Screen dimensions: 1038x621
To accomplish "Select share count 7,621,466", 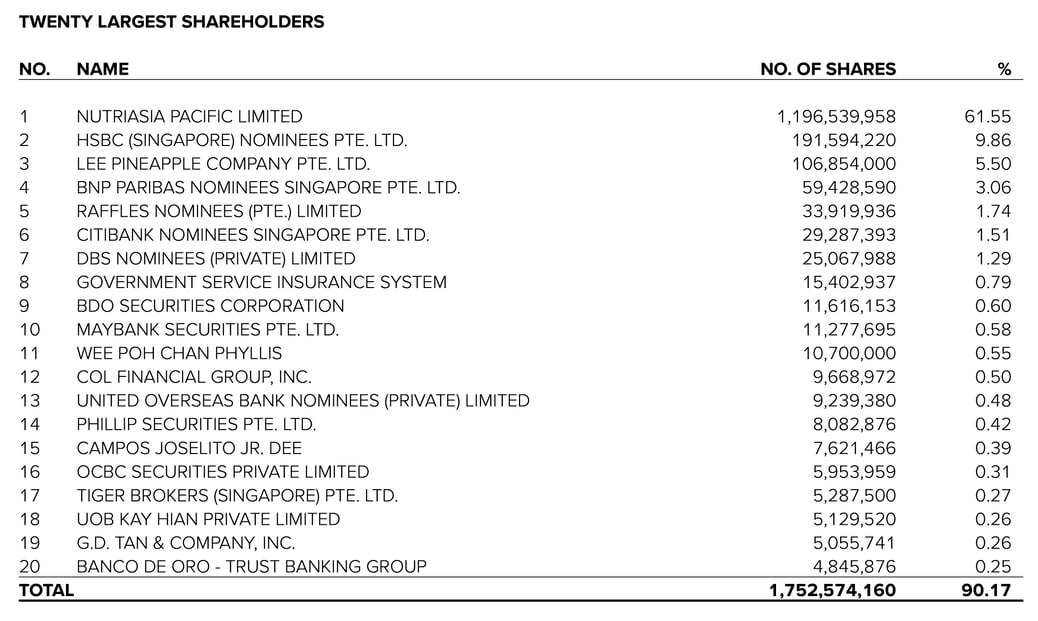I will coord(853,448).
